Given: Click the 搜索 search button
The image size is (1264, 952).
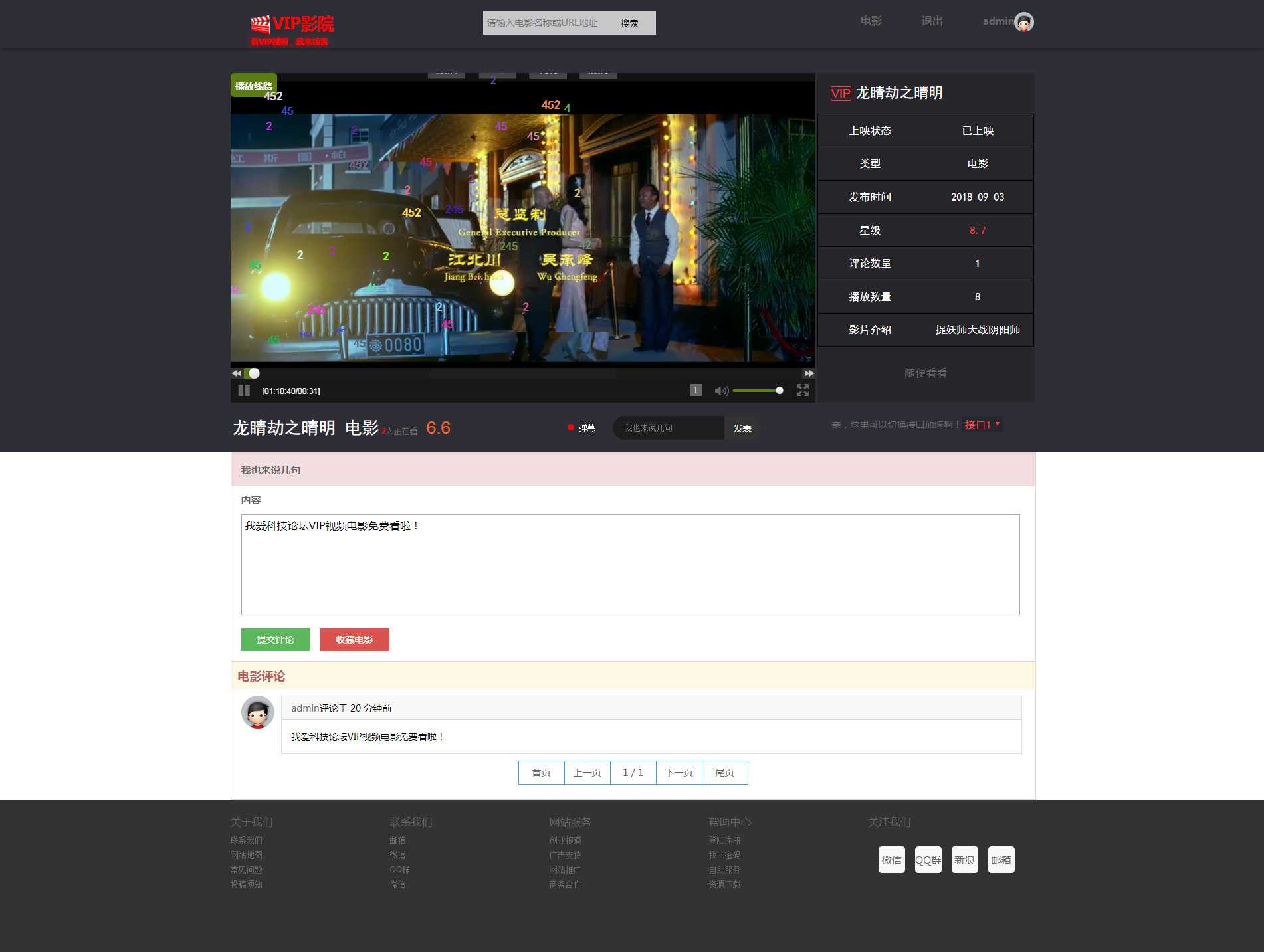Looking at the screenshot, I should (629, 23).
